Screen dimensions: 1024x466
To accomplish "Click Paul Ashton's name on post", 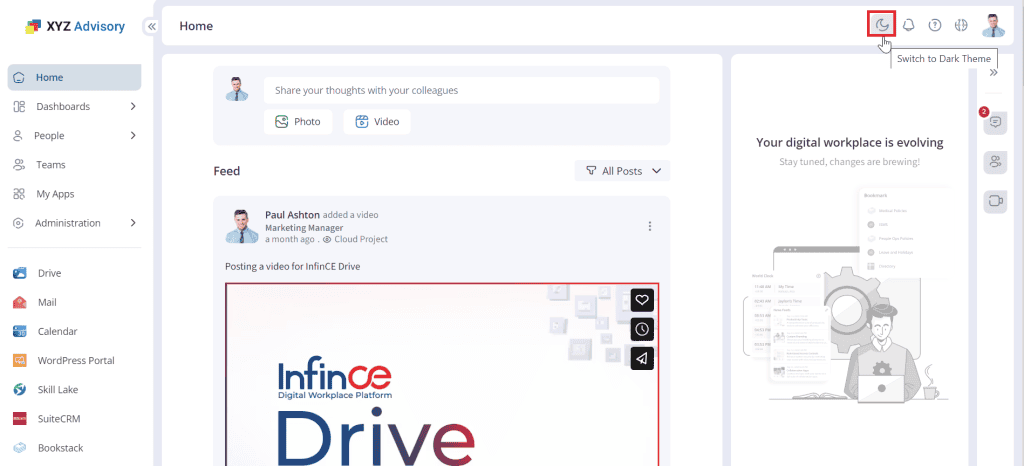I will point(293,215).
